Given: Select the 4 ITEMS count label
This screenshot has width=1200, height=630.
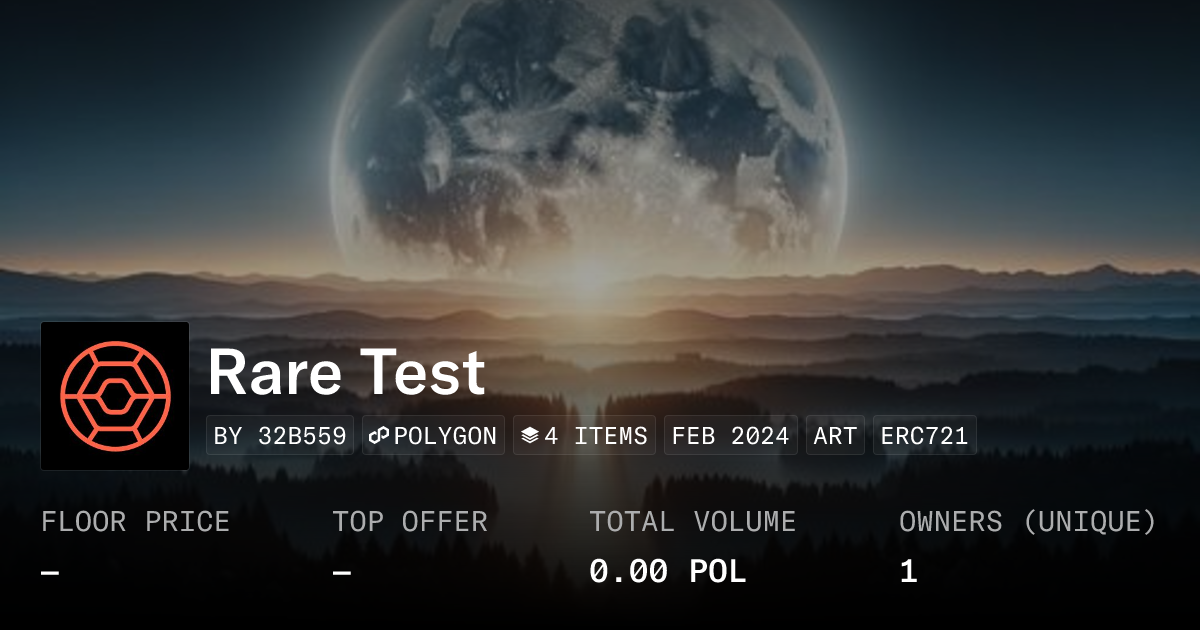Looking at the screenshot, I should point(596,436).
